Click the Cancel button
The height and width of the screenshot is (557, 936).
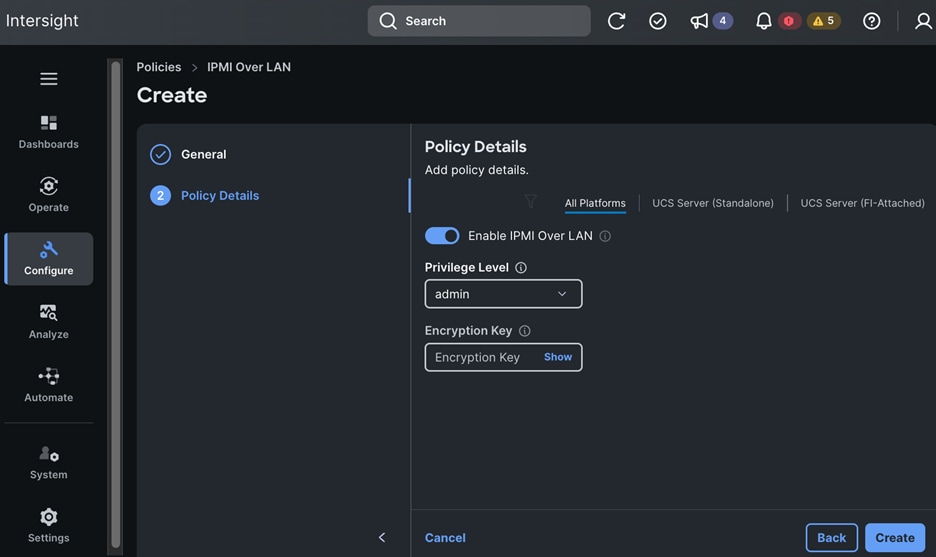point(445,537)
